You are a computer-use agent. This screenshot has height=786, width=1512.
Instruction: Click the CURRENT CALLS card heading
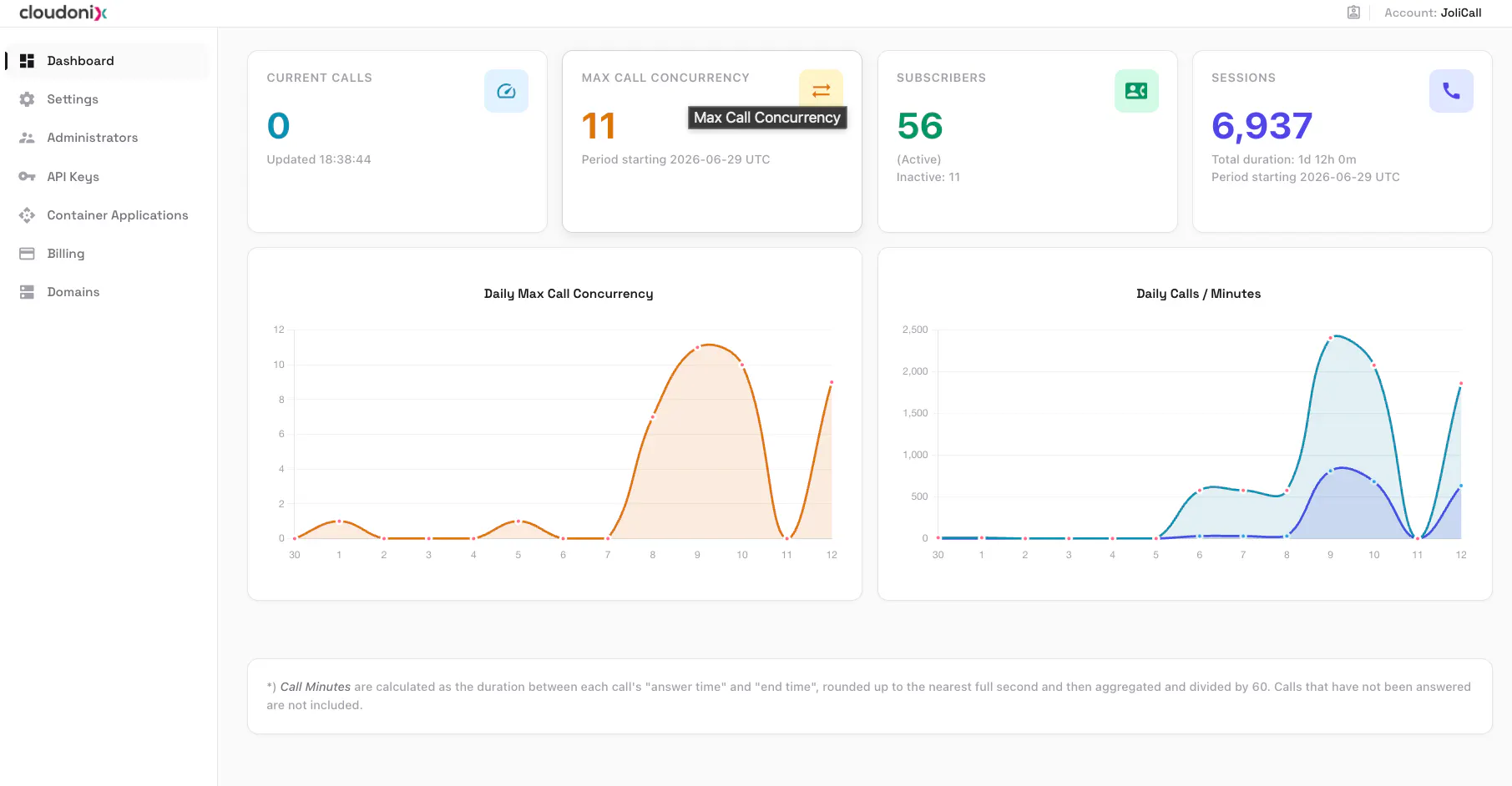click(x=320, y=78)
